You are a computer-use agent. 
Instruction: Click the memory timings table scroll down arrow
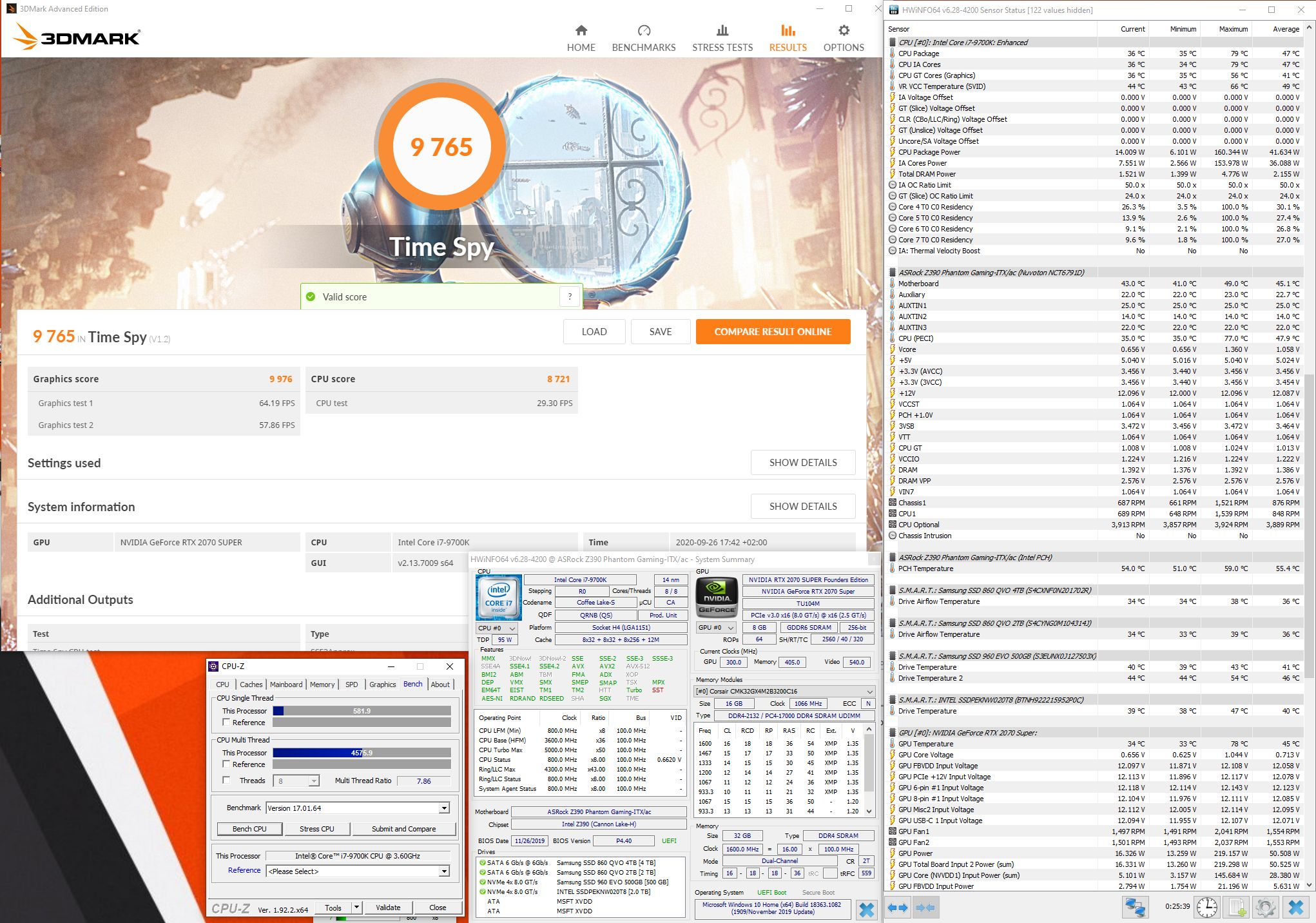coord(869,811)
